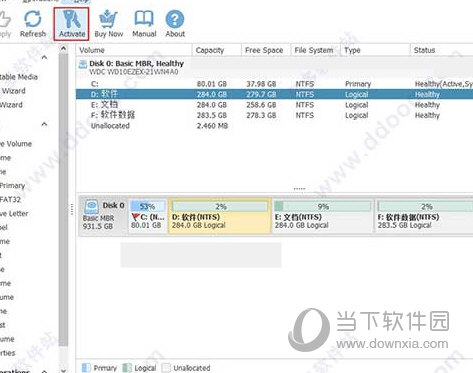The image size is (473, 373).
Task: Sort by the File System column header
Action: [x=315, y=50]
